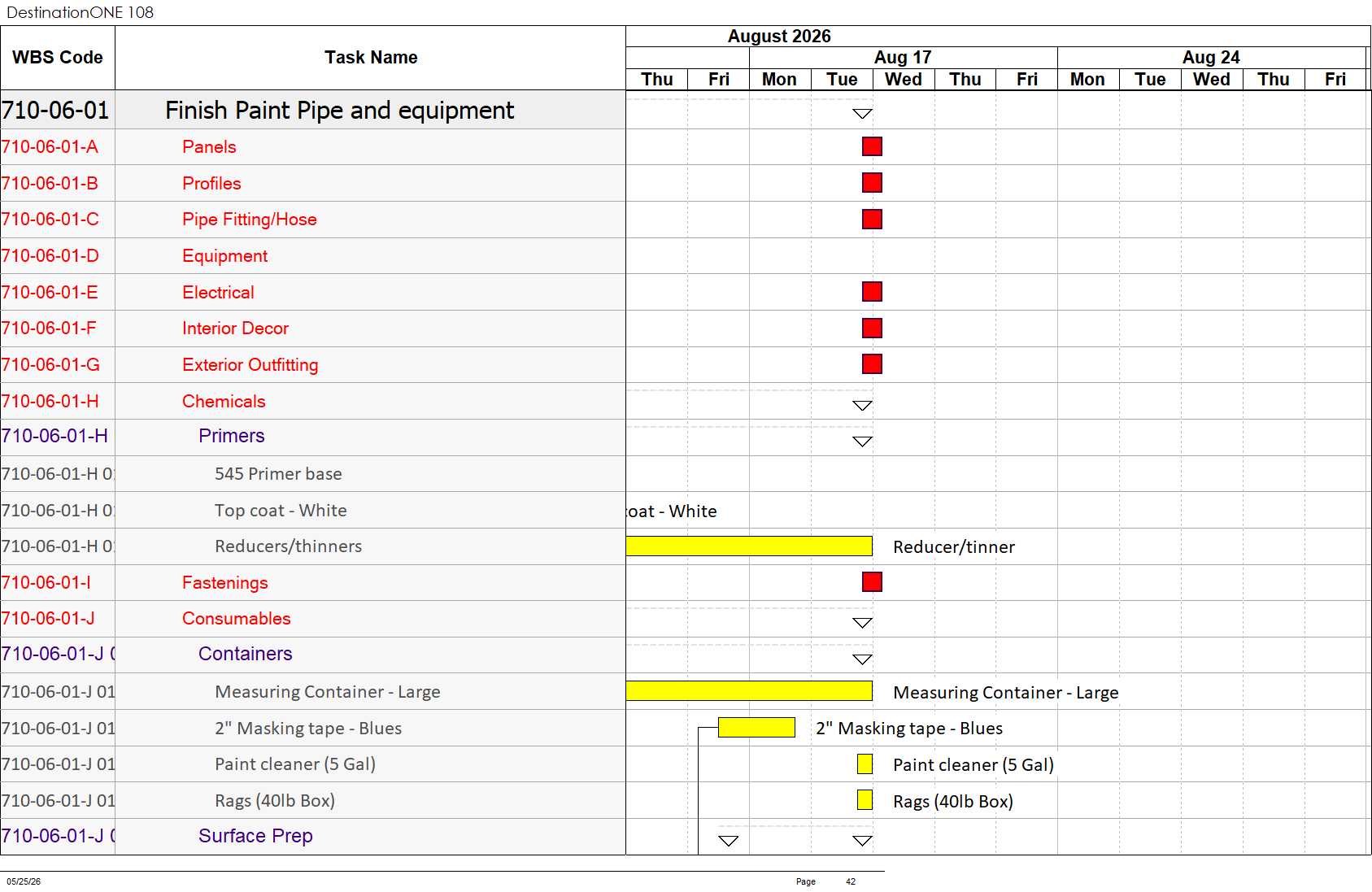Click summary triangle on Primers row
1372x892 pixels.
(x=862, y=442)
